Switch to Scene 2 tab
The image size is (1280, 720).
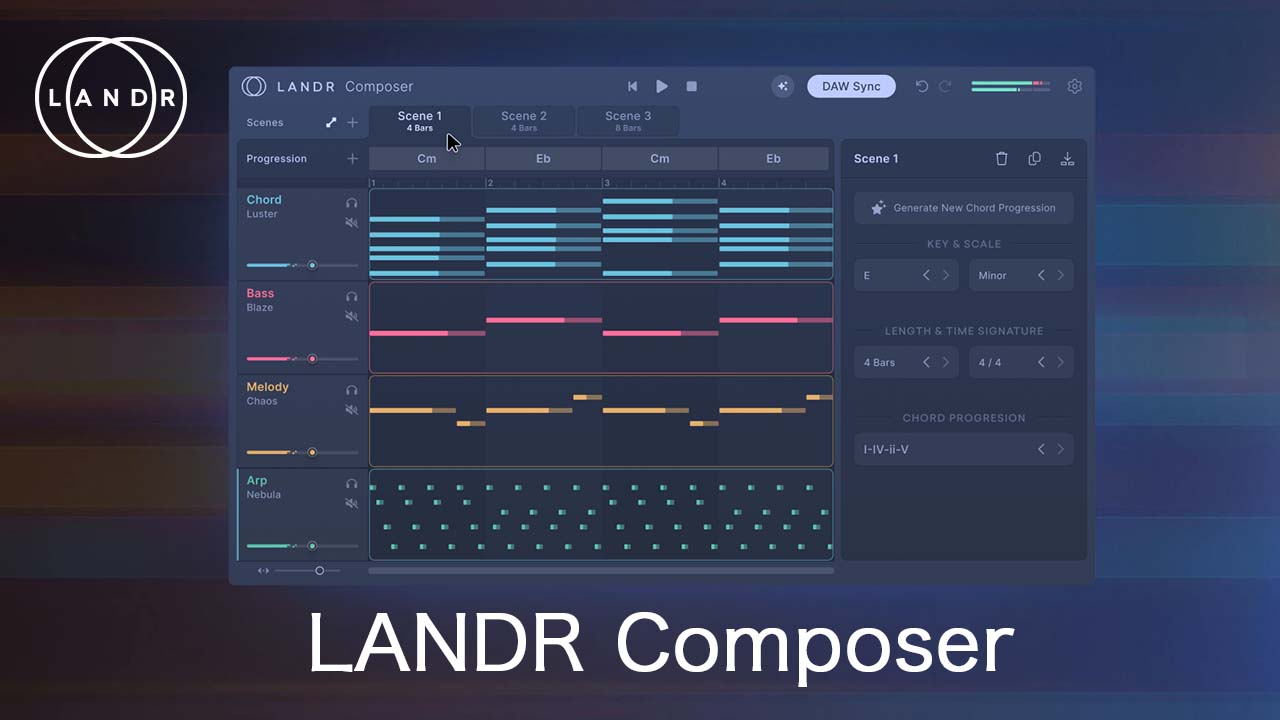coord(524,121)
